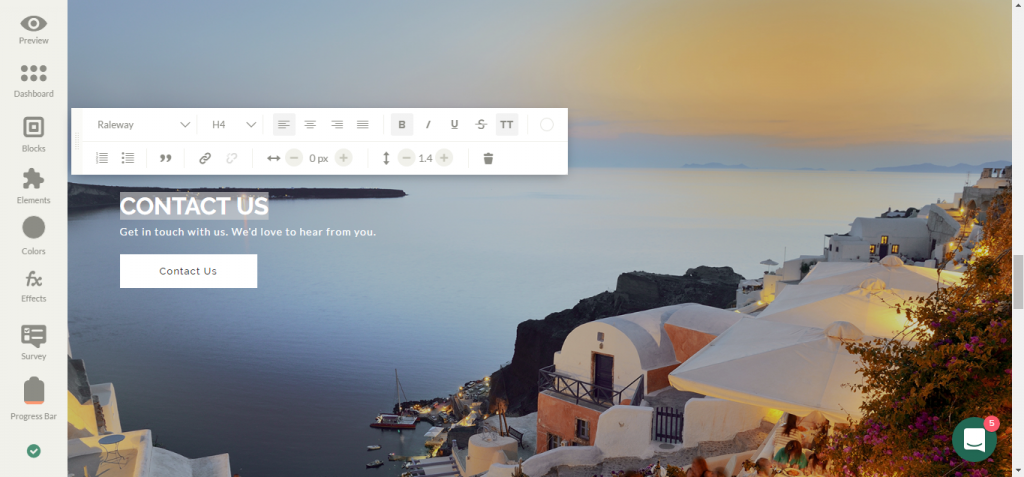Toggle strikethrough formatting
This screenshot has height=477, width=1024.
[x=481, y=125]
